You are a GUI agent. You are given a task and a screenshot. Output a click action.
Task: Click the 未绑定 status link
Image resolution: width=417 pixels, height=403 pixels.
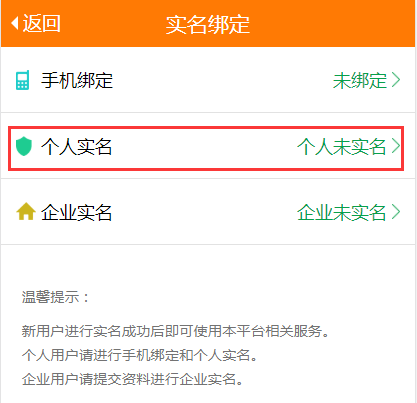tap(360, 80)
